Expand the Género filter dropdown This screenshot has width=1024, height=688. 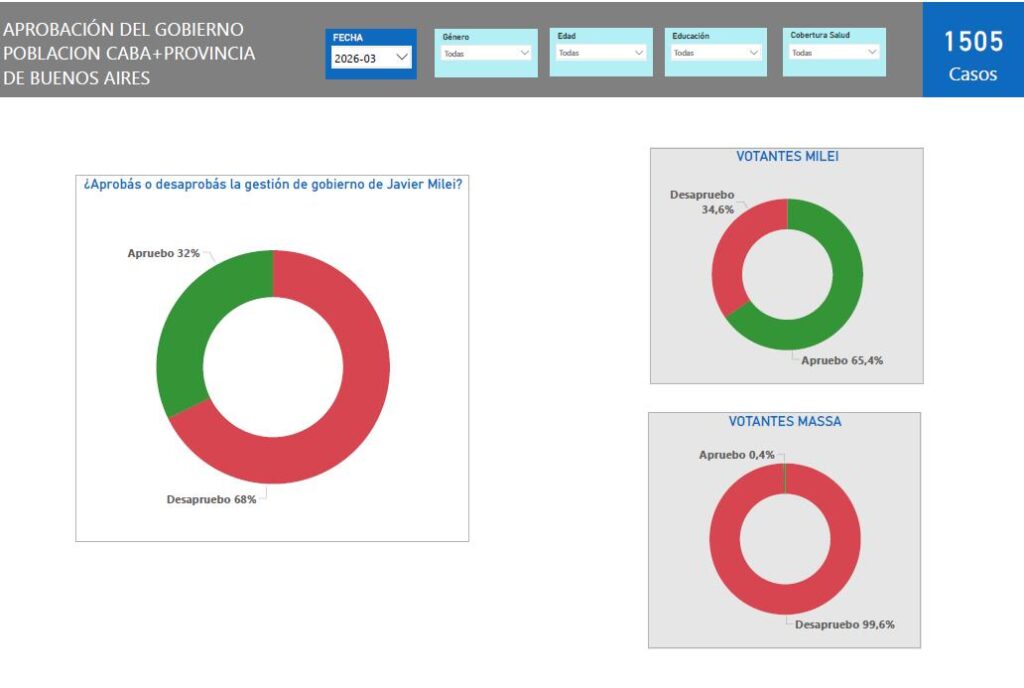click(x=487, y=53)
